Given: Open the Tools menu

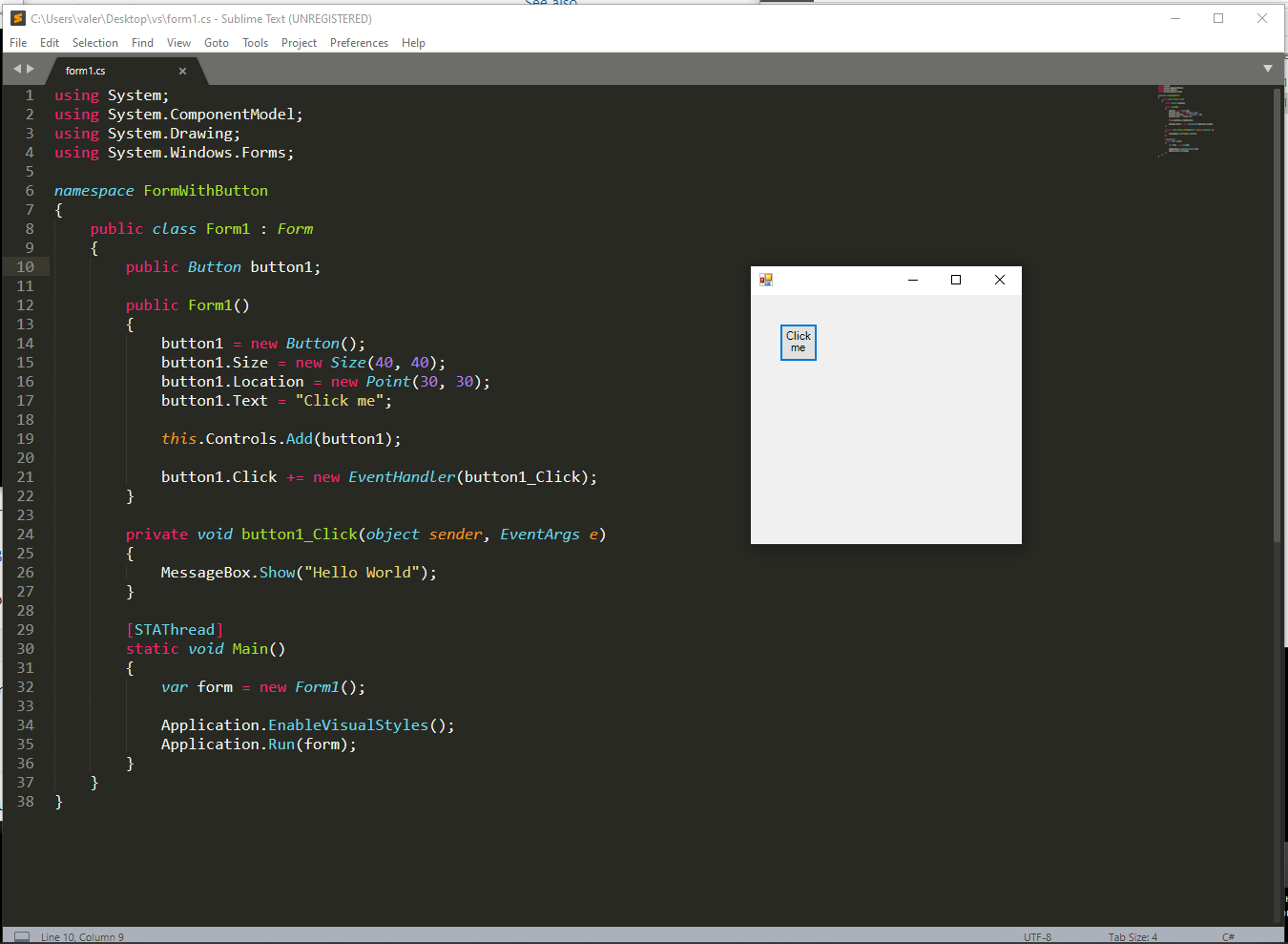Looking at the screenshot, I should [255, 43].
